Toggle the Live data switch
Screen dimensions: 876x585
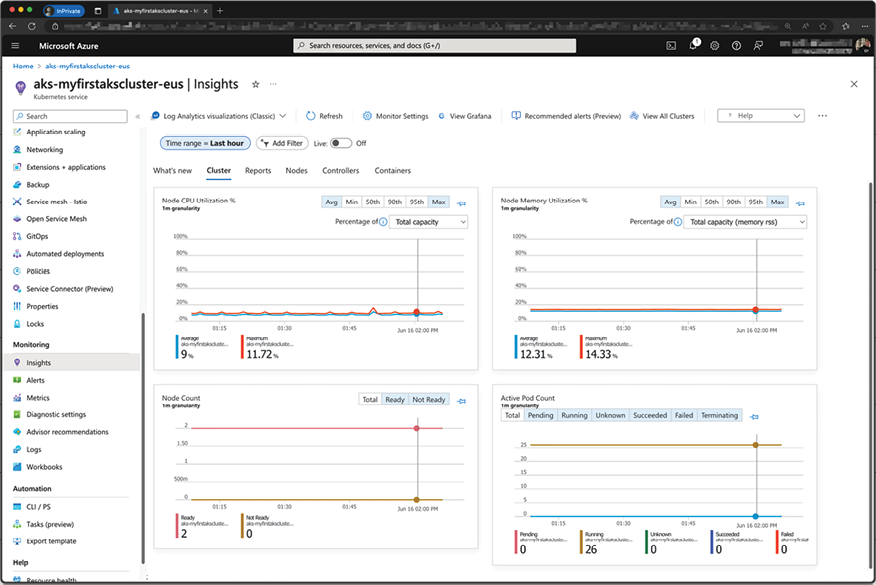click(x=341, y=143)
